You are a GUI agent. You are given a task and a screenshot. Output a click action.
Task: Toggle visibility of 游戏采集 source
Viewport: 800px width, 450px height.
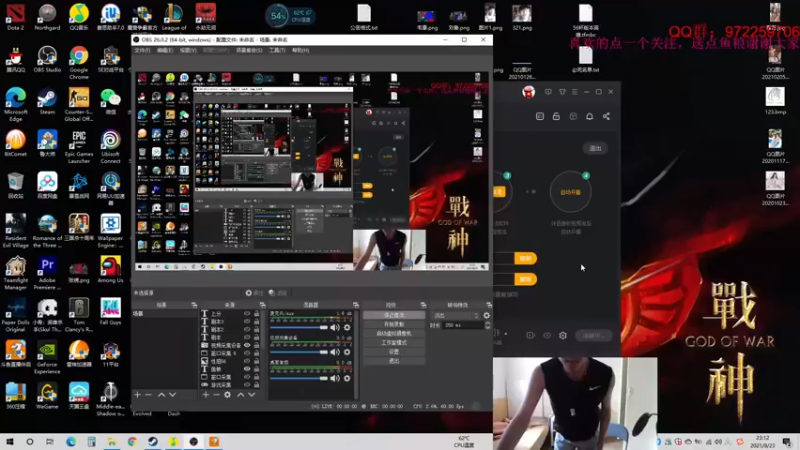247,385
